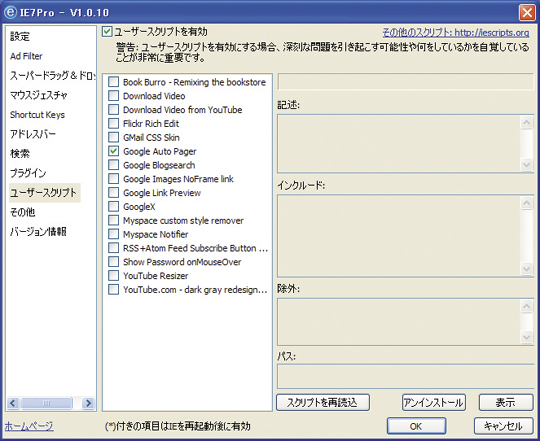Click sidebar scrollbar left arrow

click(x=13, y=403)
